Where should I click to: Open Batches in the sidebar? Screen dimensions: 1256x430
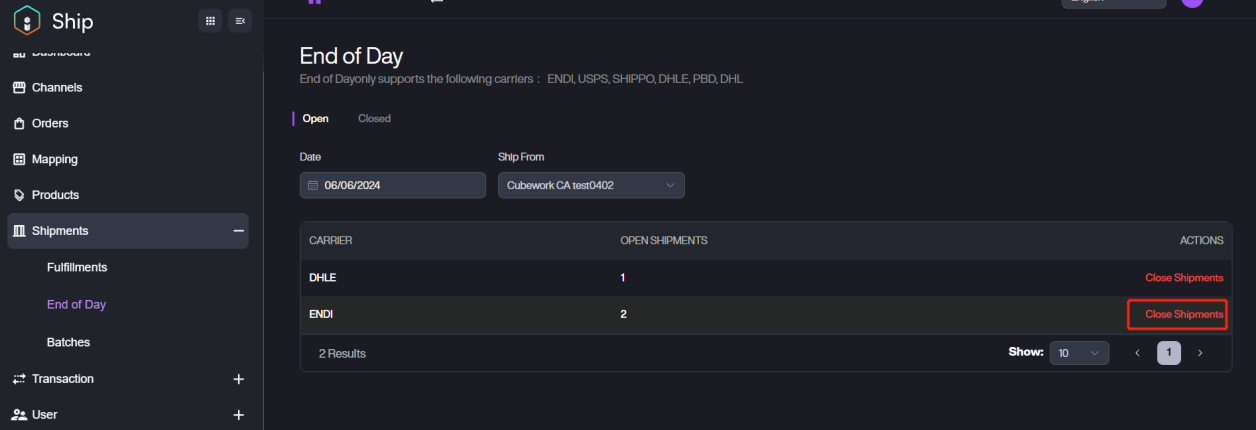tap(68, 342)
